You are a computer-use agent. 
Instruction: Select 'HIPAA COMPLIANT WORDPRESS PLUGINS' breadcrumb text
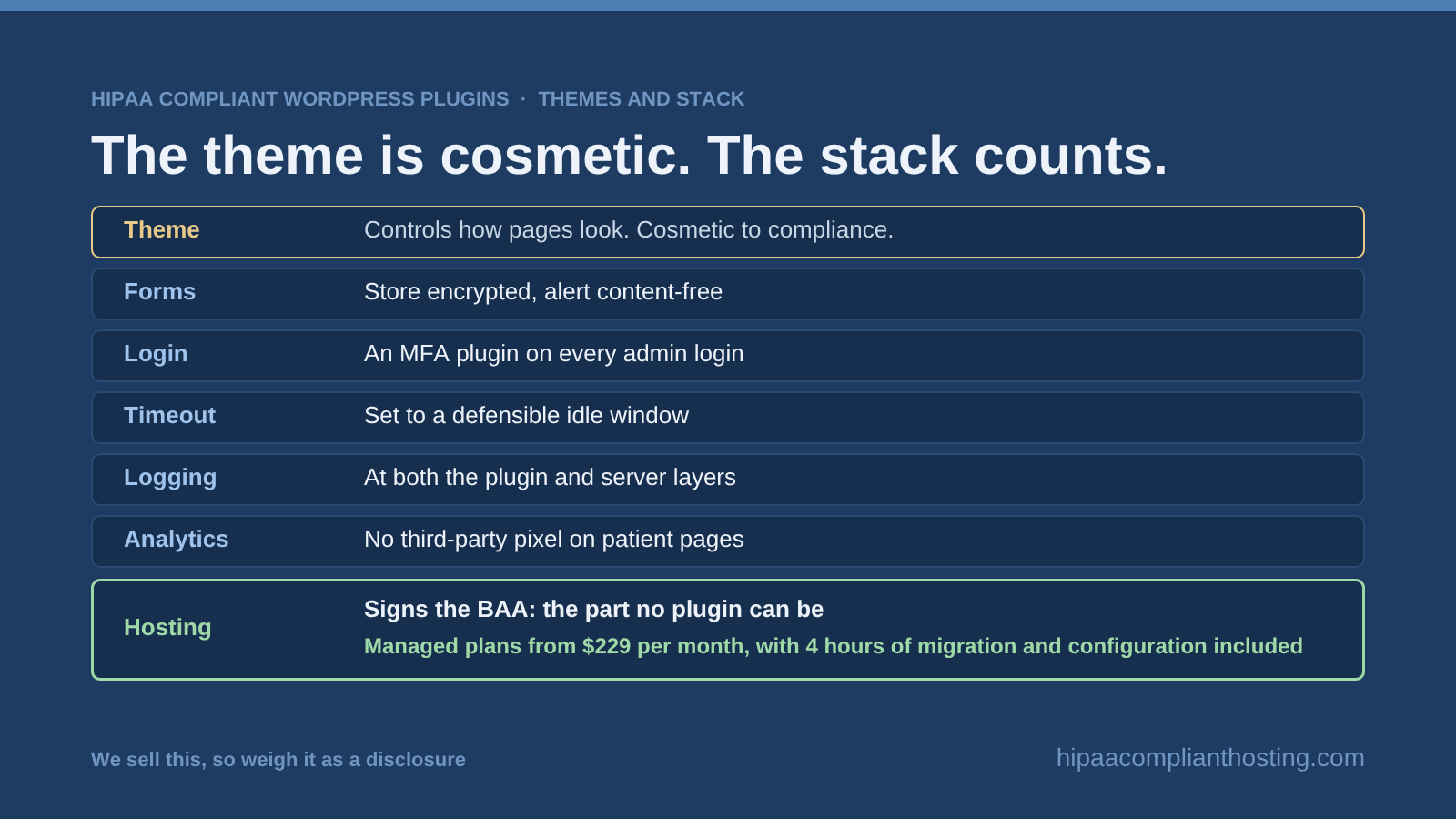pos(300,99)
